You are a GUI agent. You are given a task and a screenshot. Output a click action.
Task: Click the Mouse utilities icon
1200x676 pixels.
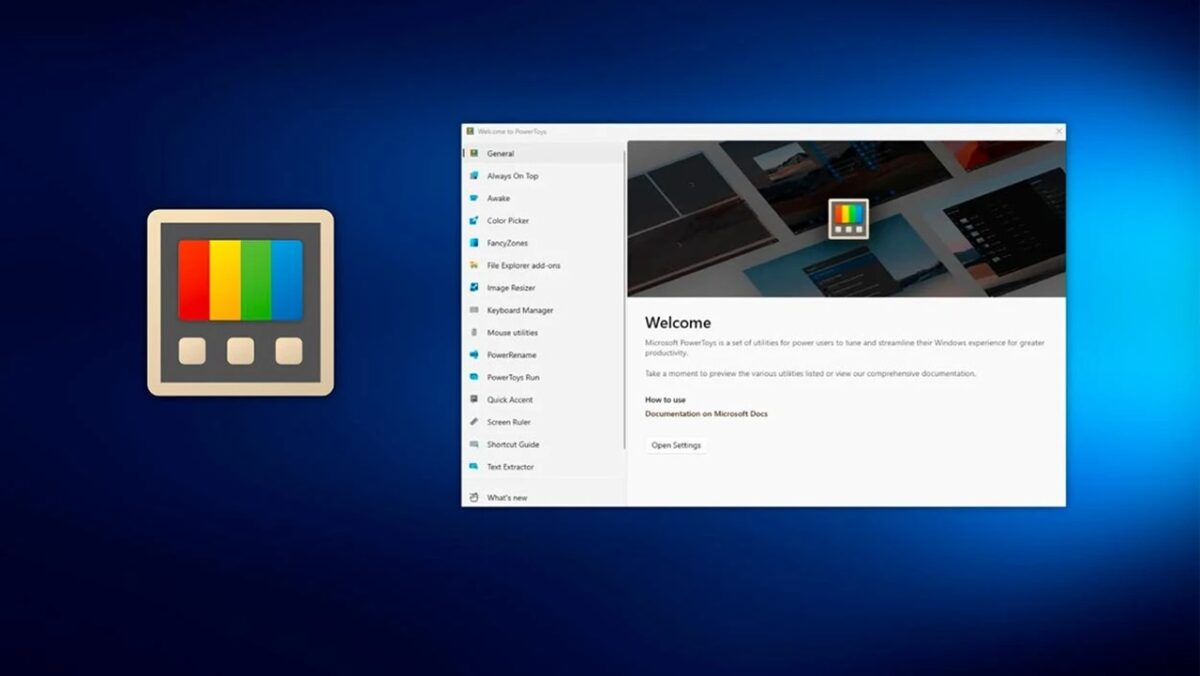[474, 332]
